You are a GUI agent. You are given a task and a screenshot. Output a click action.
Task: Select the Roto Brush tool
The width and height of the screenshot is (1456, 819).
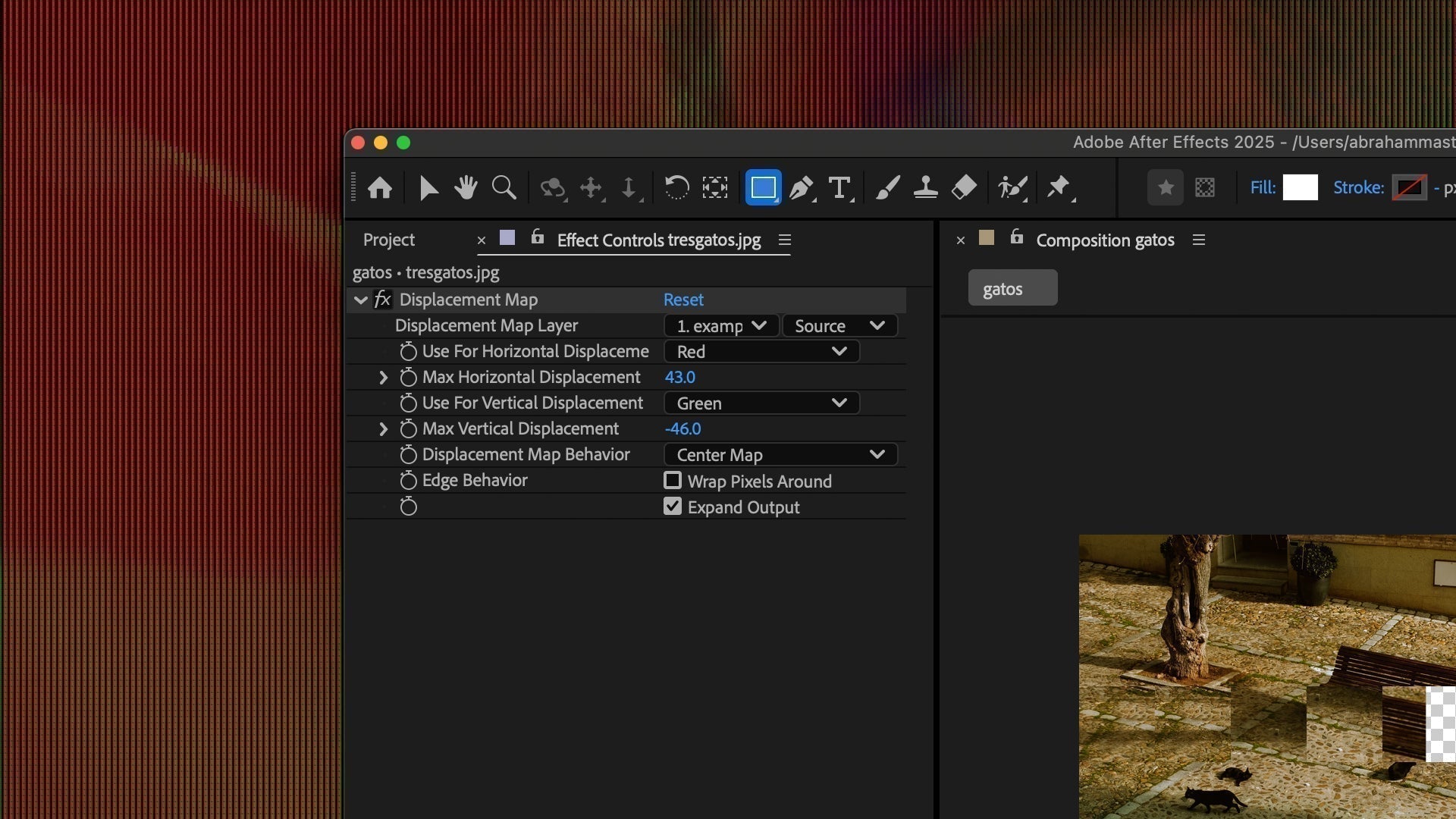tap(1012, 187)
